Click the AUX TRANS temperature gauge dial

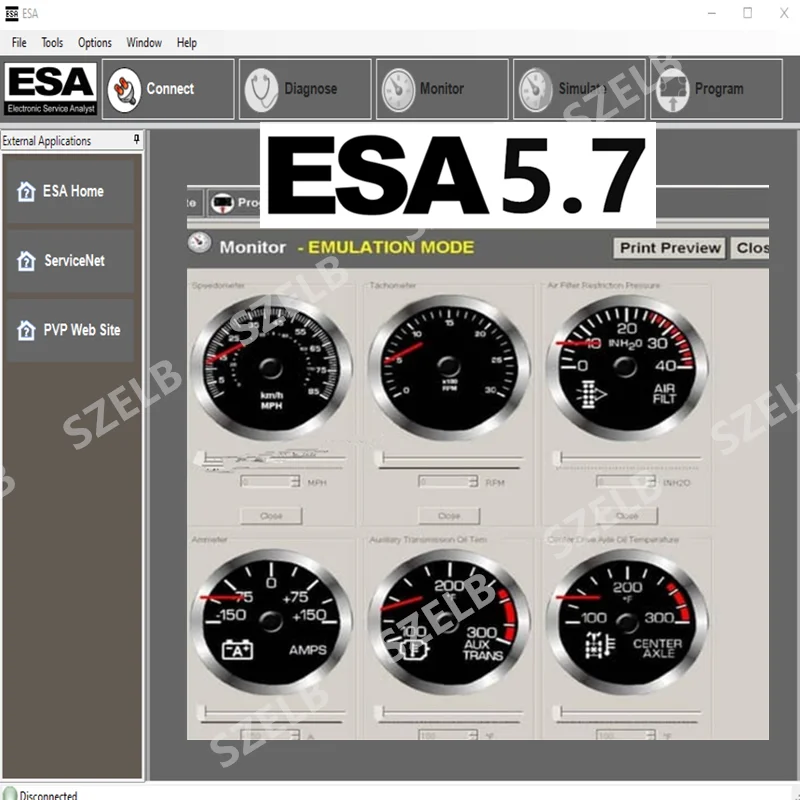click(x=449, y=622)
